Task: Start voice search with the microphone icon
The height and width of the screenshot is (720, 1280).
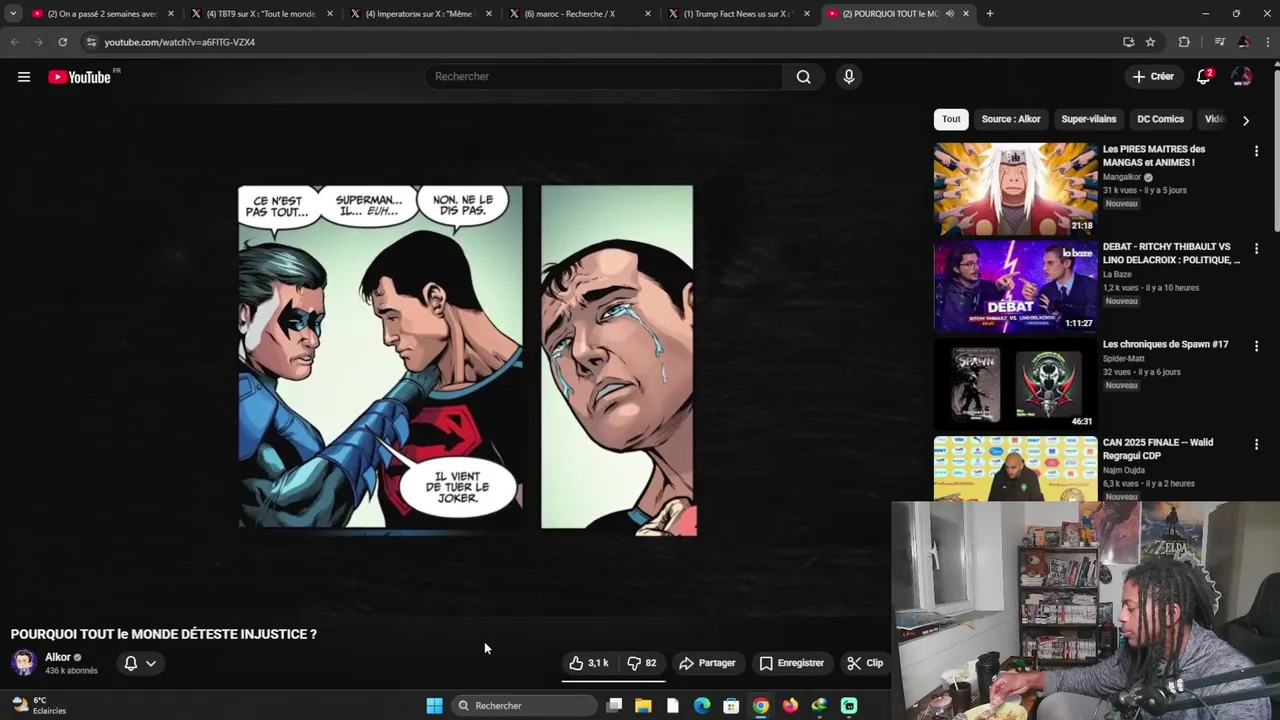Action: pos(848,77)
